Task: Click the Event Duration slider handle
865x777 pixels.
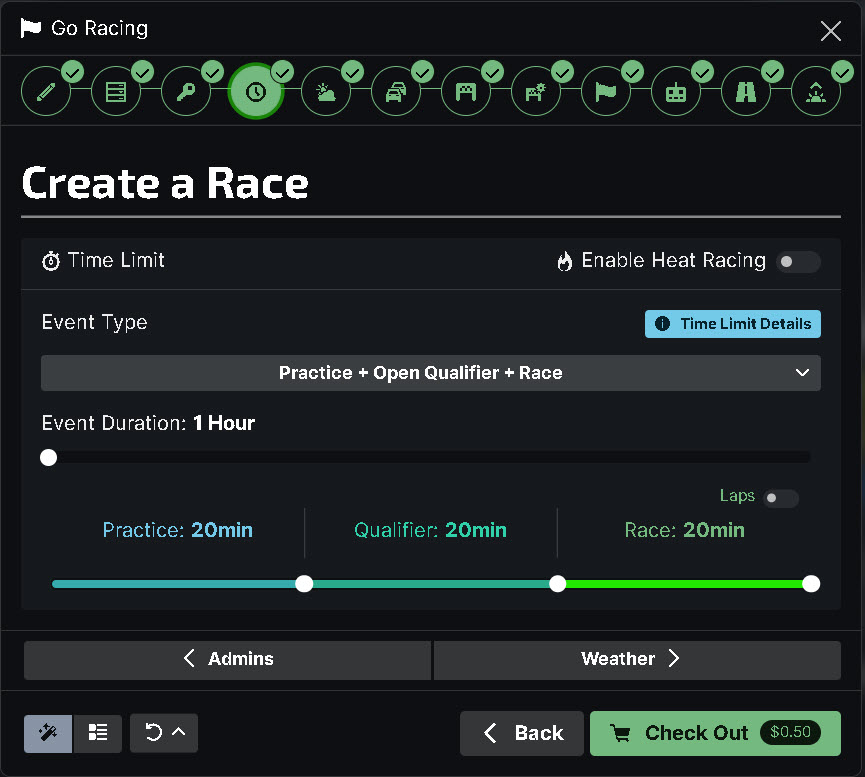Action: (49, 457)
